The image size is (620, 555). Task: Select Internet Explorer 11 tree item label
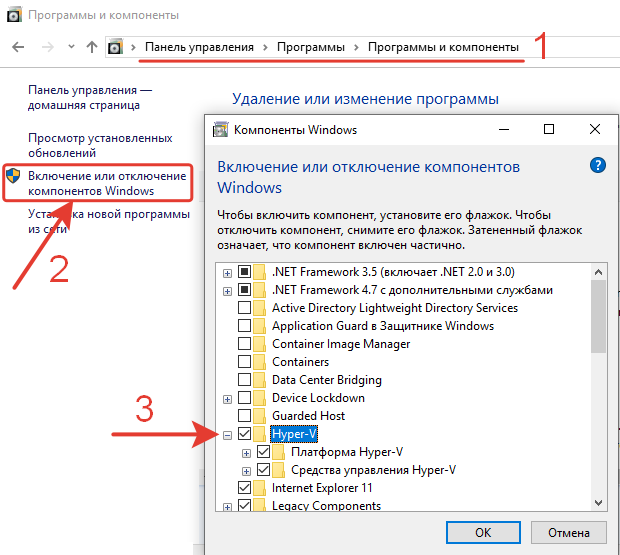pyautogui.click(x=322, y=488)
